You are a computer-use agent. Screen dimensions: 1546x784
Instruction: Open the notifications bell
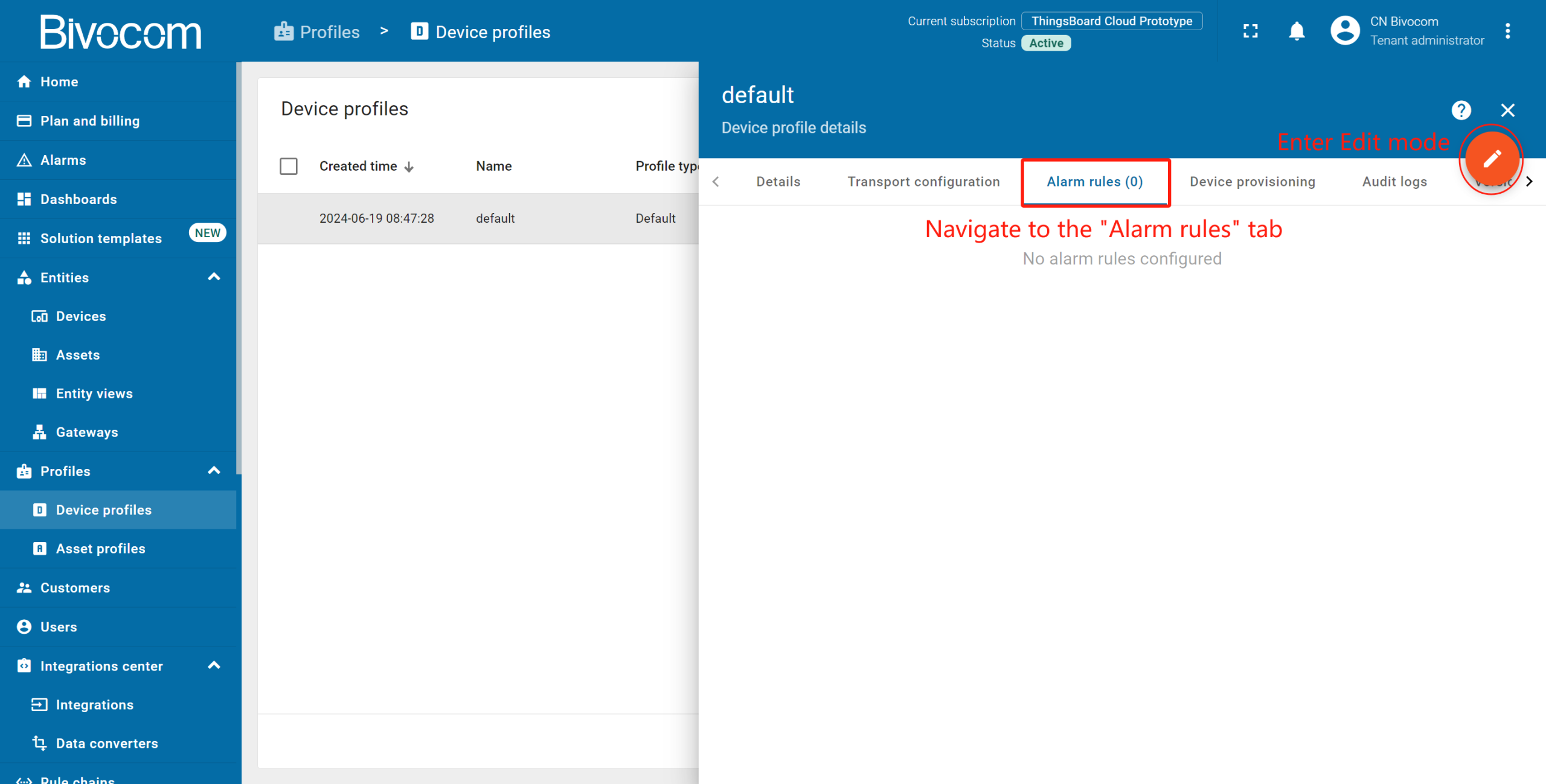pyautogui.click(x=1297, y=31)
